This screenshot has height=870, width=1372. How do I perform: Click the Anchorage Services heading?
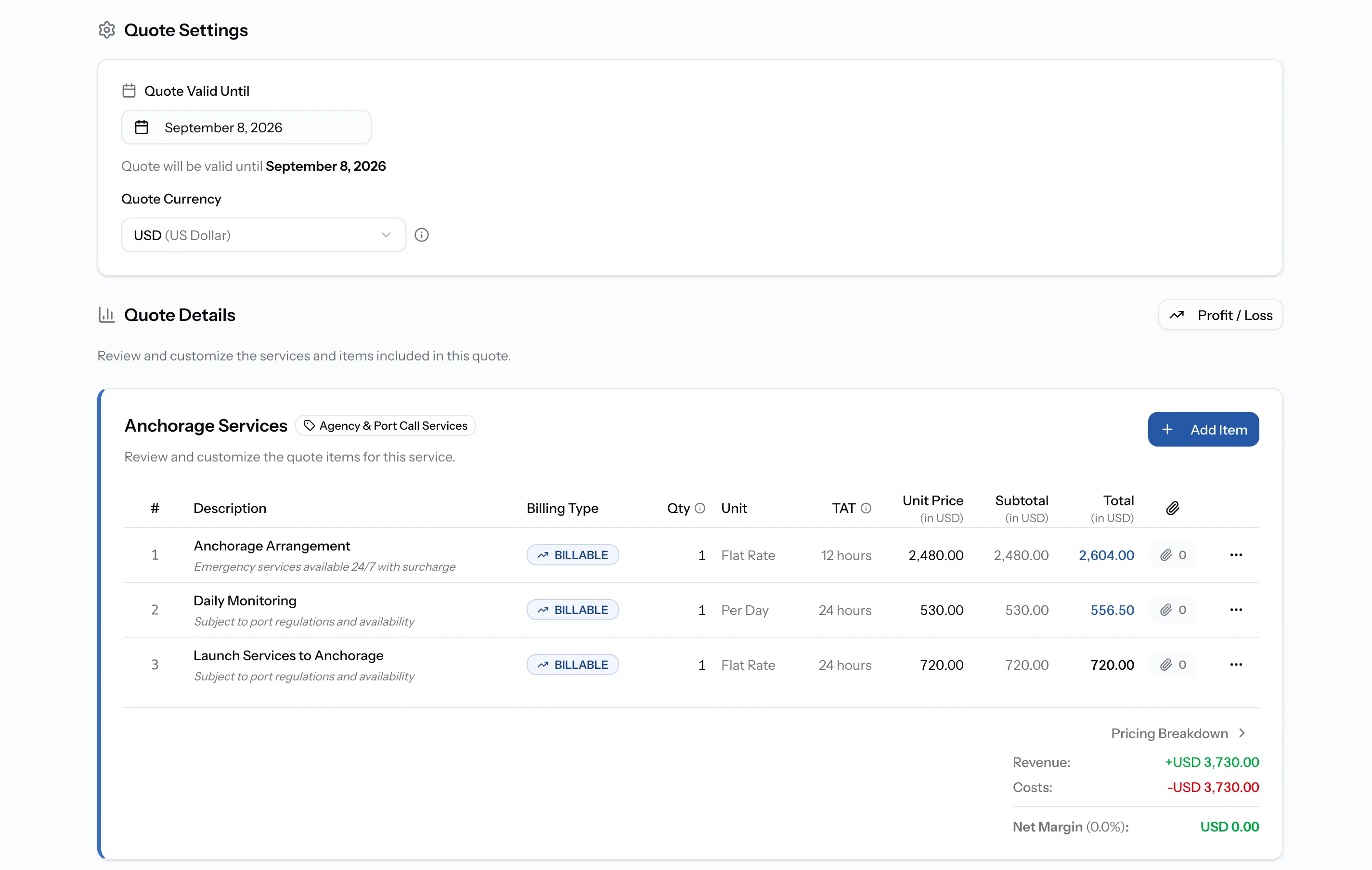(x=206, y=425)
